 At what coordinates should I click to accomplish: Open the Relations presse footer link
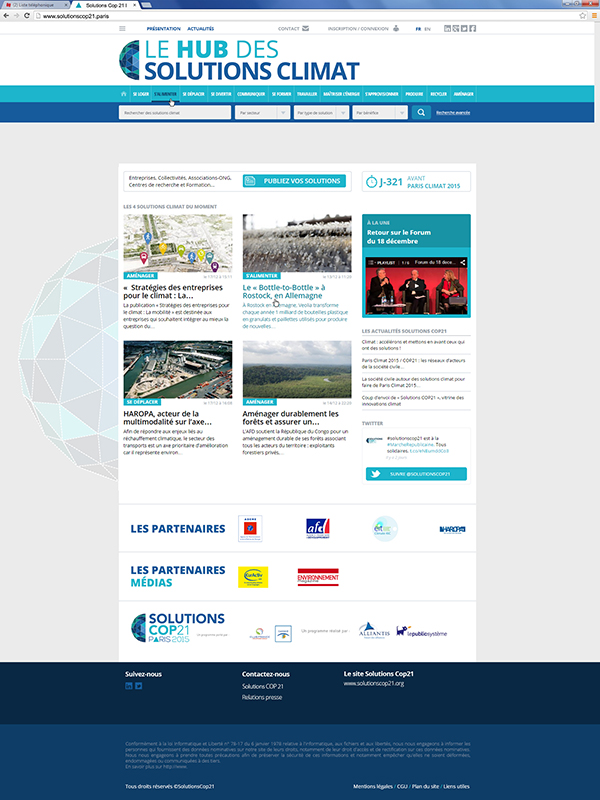(262, 697)
